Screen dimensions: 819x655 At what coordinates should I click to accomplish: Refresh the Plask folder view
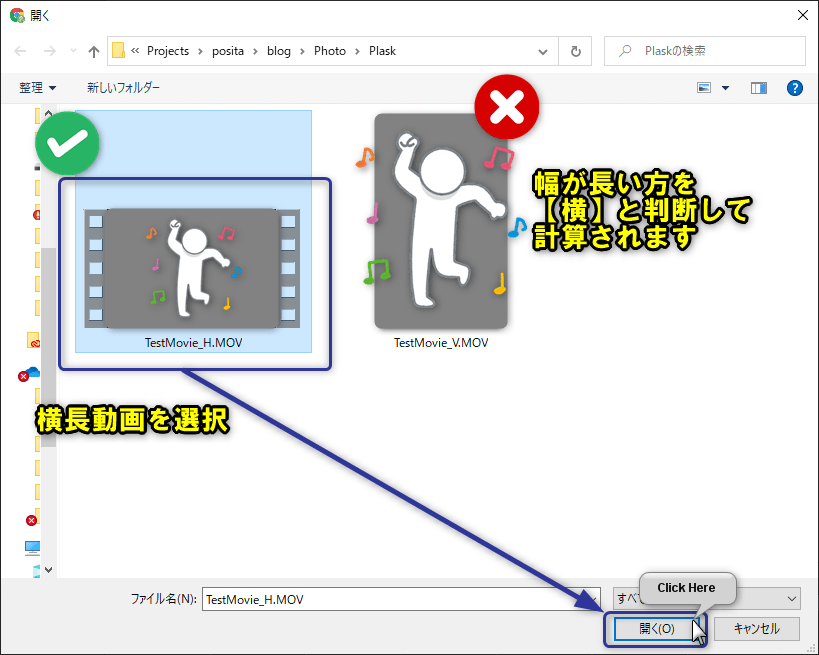tap(575, 51)
